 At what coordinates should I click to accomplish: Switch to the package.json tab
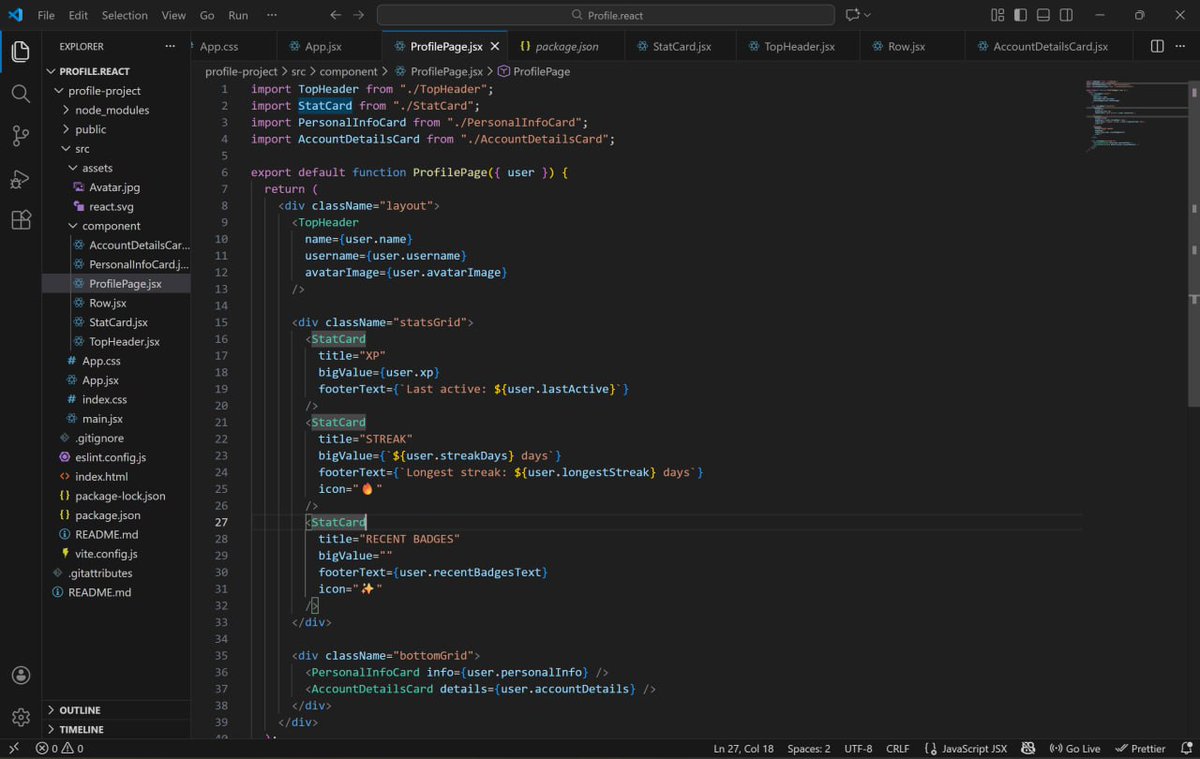click(566, 46)
